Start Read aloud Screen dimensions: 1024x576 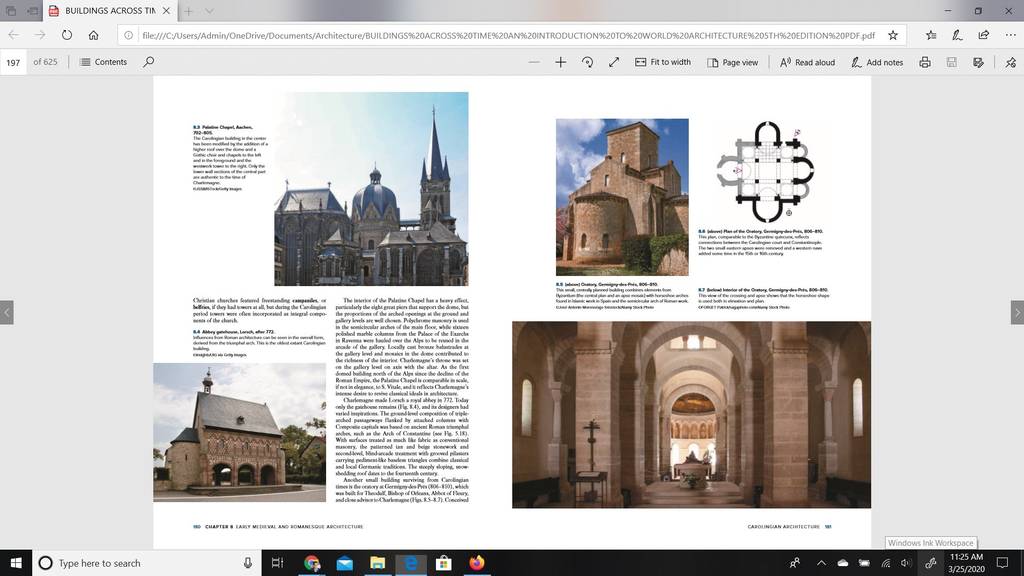(x=807, y=62)
